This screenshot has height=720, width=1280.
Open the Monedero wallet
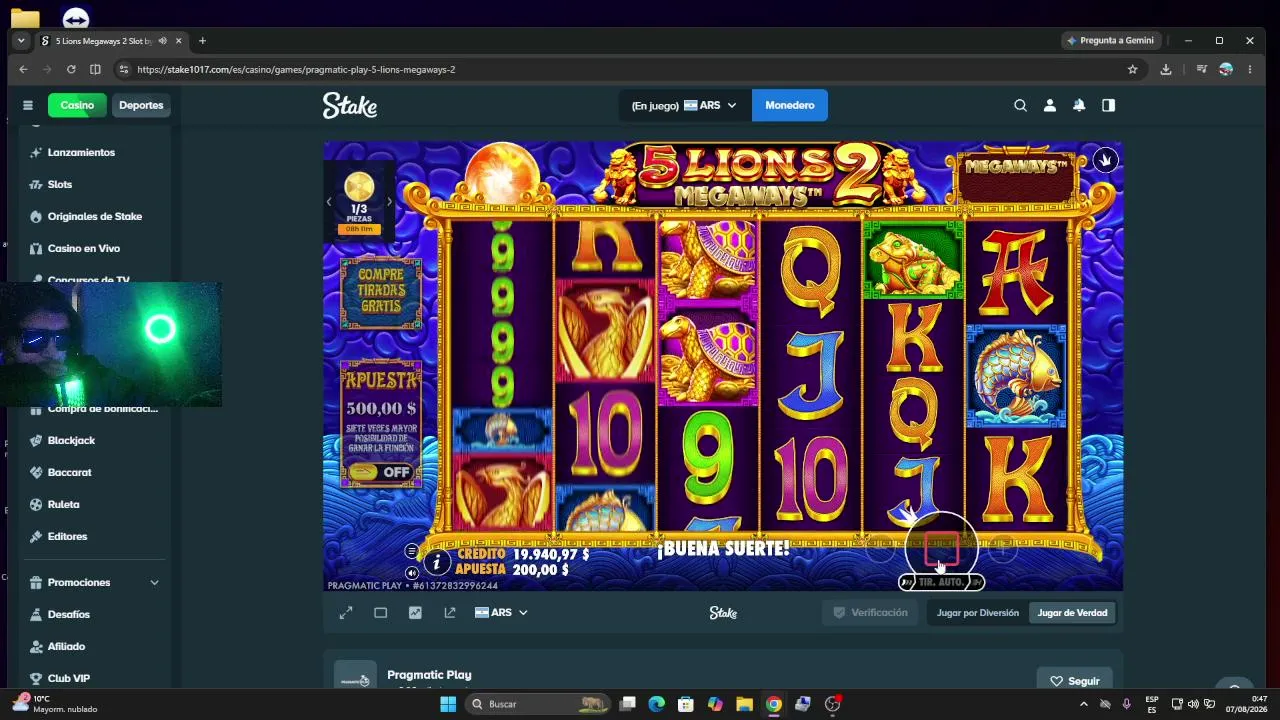[x=790, y=105]
